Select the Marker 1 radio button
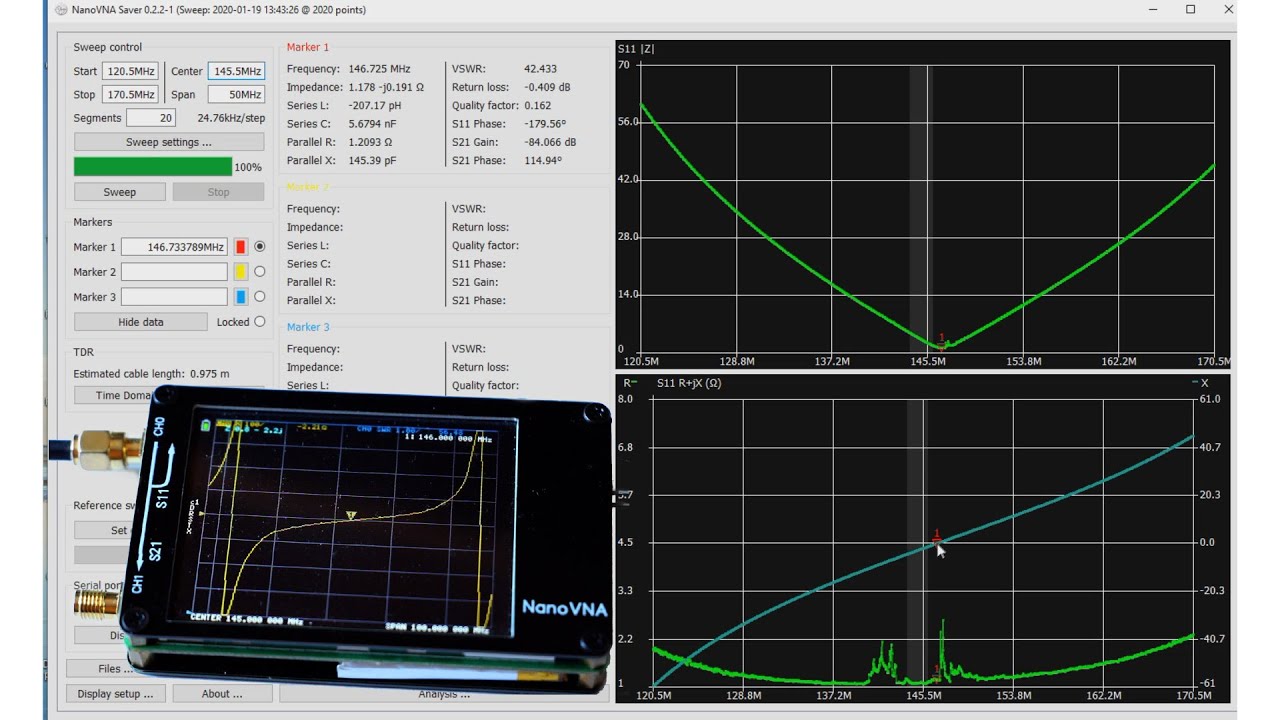Viewport: 1280px width, 720px height. [x=260, y=246]
